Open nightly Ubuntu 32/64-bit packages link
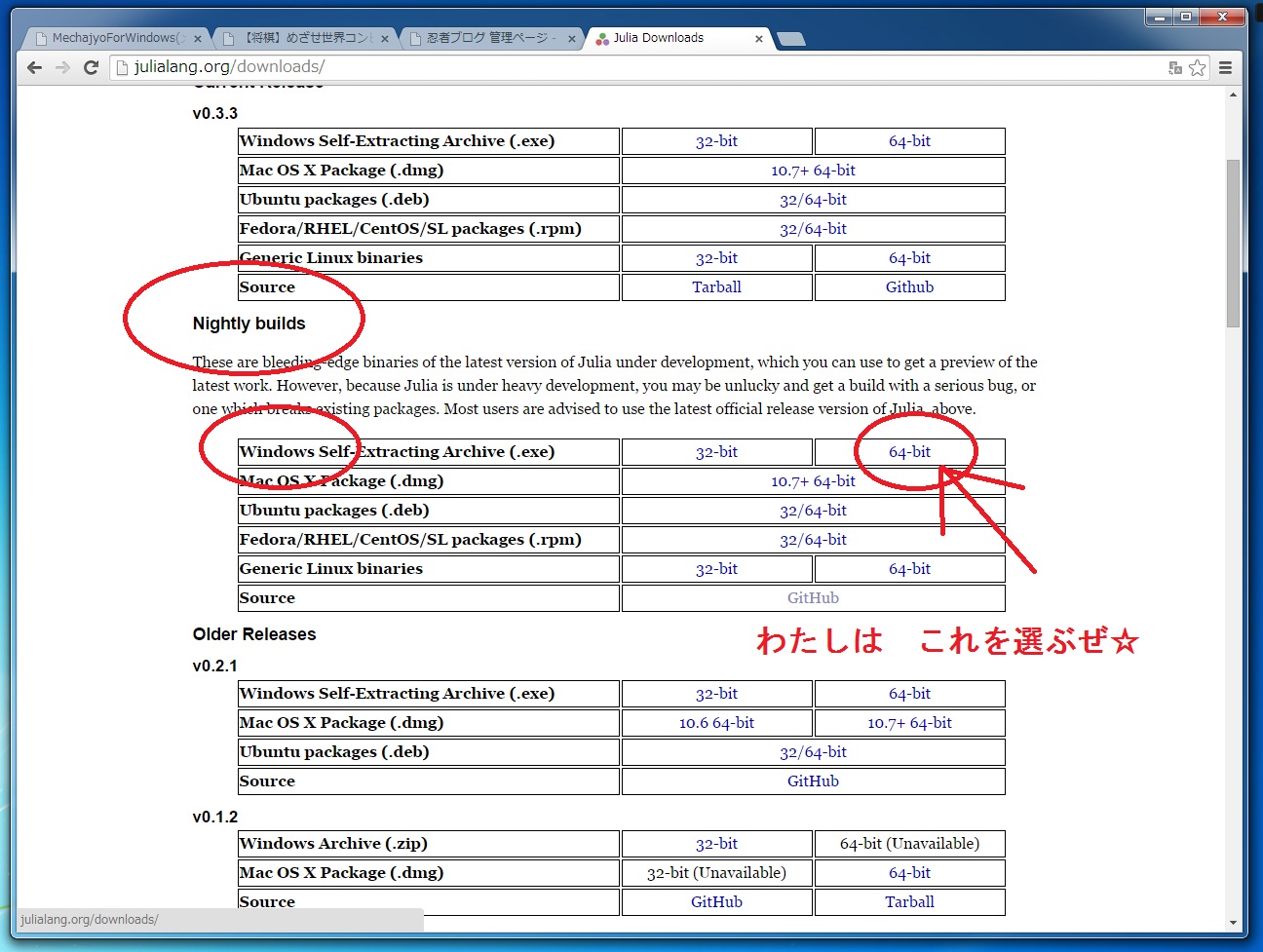This screenshot has height=952, width=1263. click(813, 511)
